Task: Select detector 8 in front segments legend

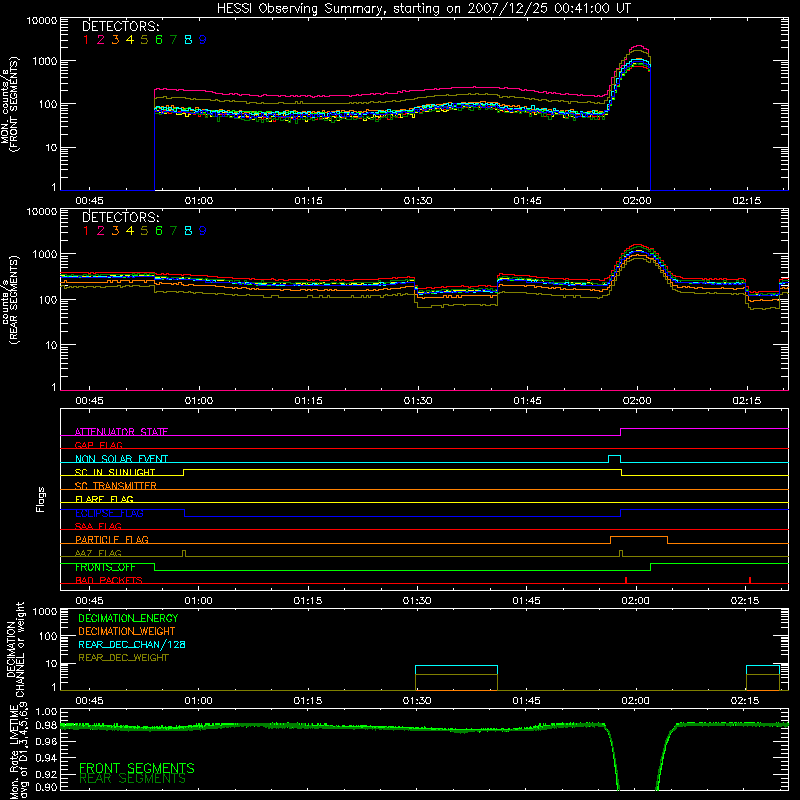Action: pos(188,40)
